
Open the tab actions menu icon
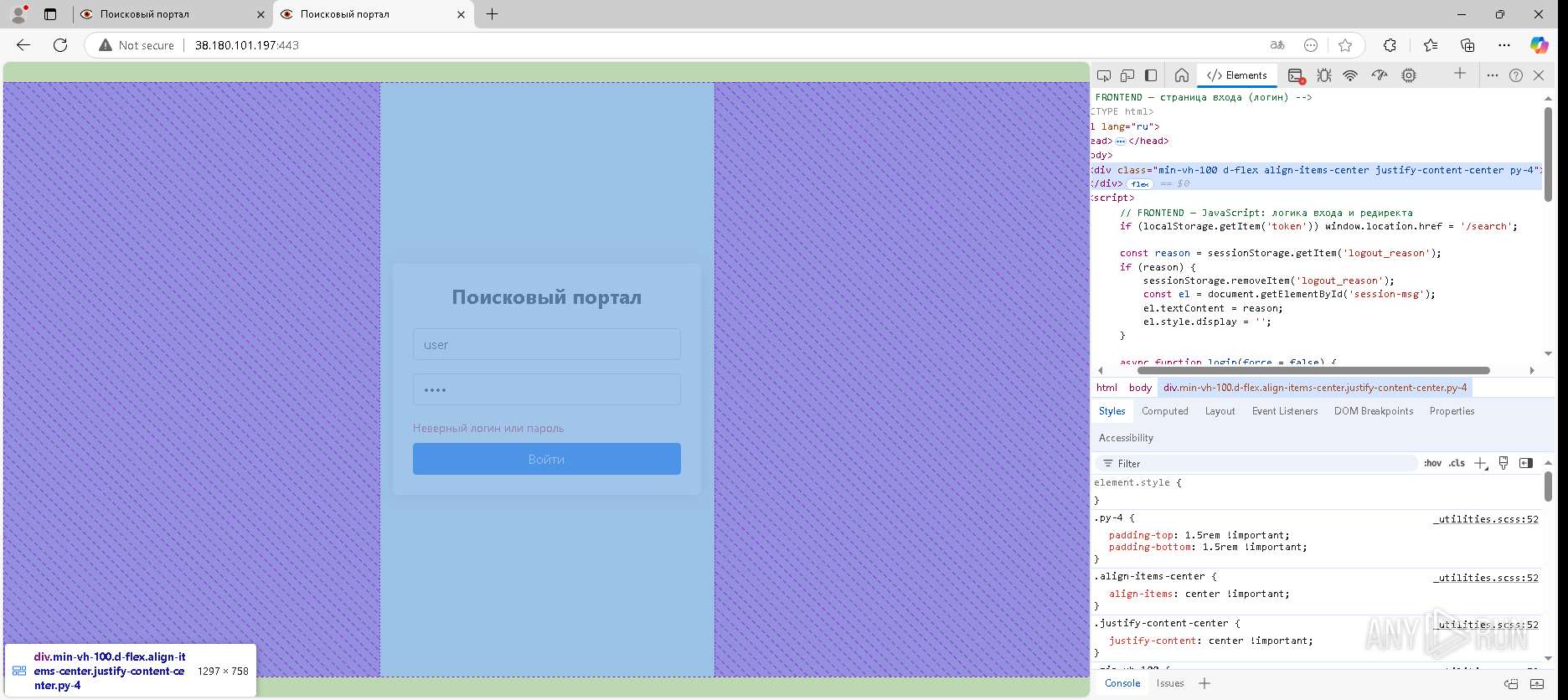coord(50,14)
